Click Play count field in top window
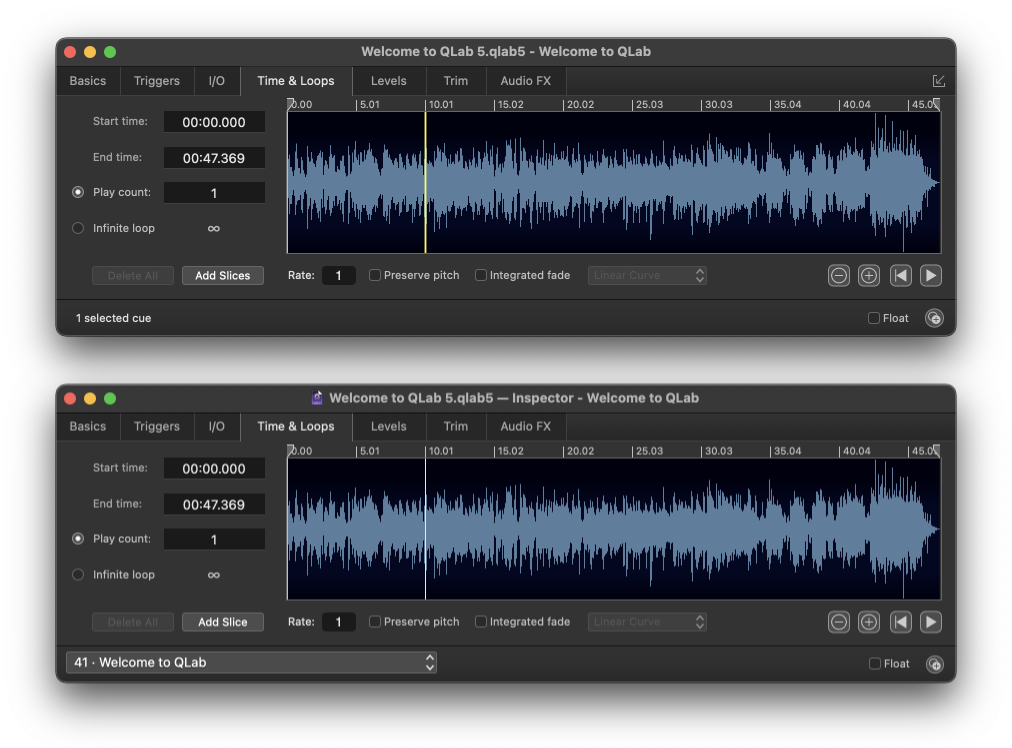The height and width of the screenshot is (748, 1012). click(214, 193)
